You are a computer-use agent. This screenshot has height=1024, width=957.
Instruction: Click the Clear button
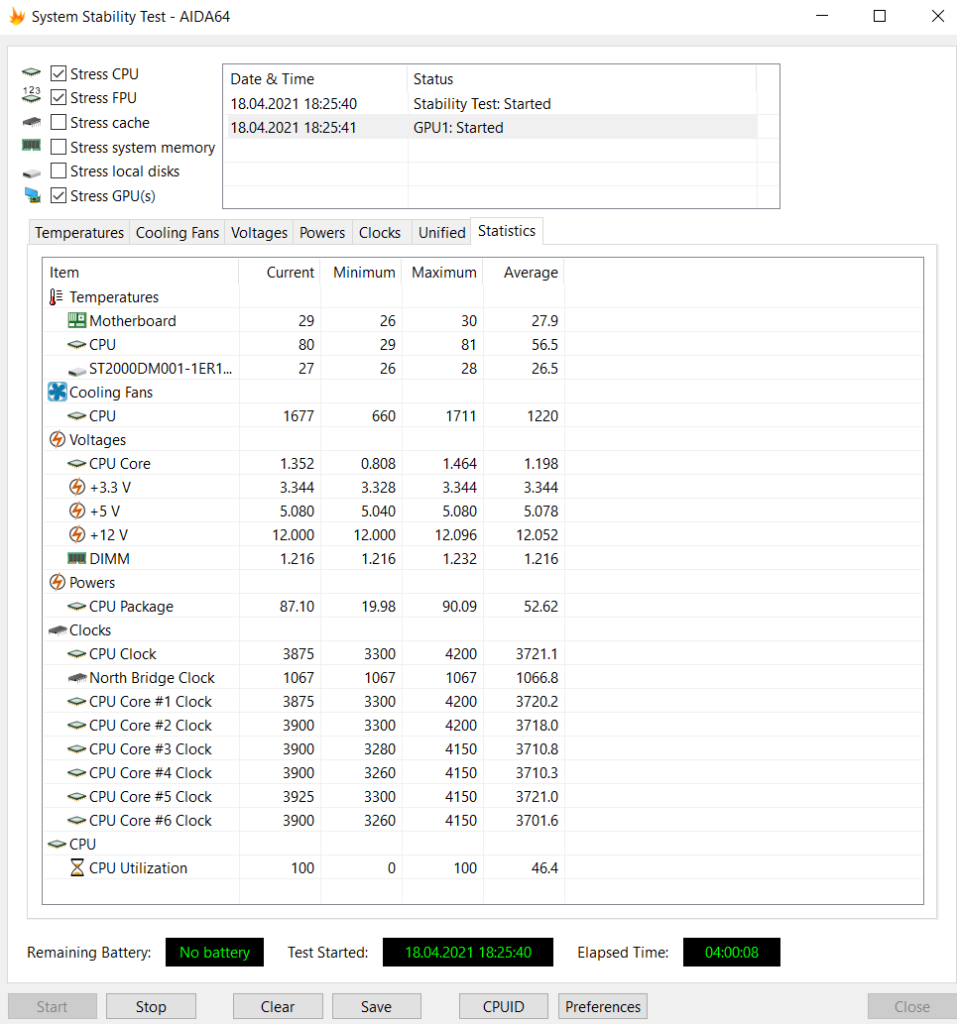coord(278,1006)
